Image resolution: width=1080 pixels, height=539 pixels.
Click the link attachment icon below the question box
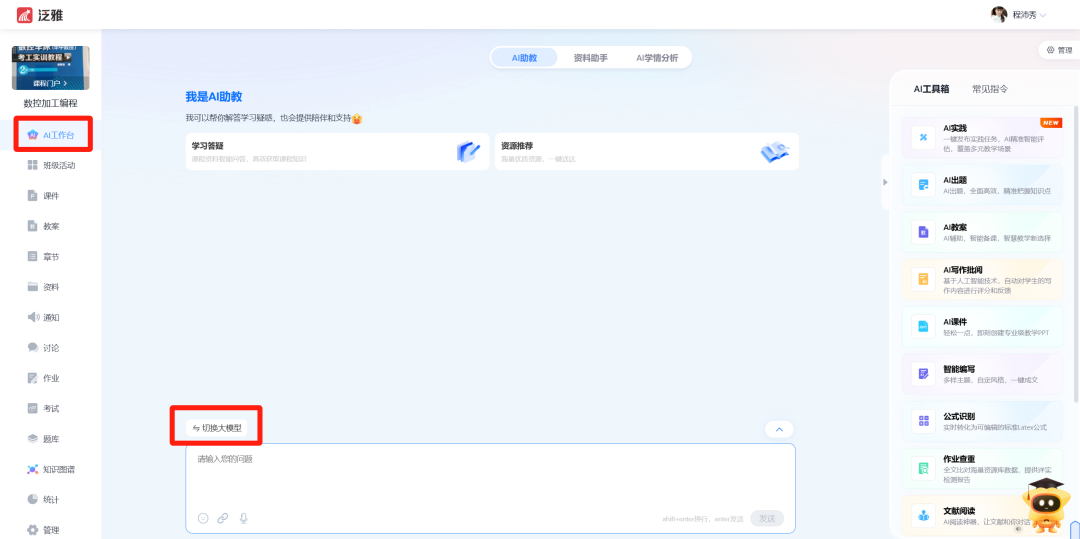223,518
